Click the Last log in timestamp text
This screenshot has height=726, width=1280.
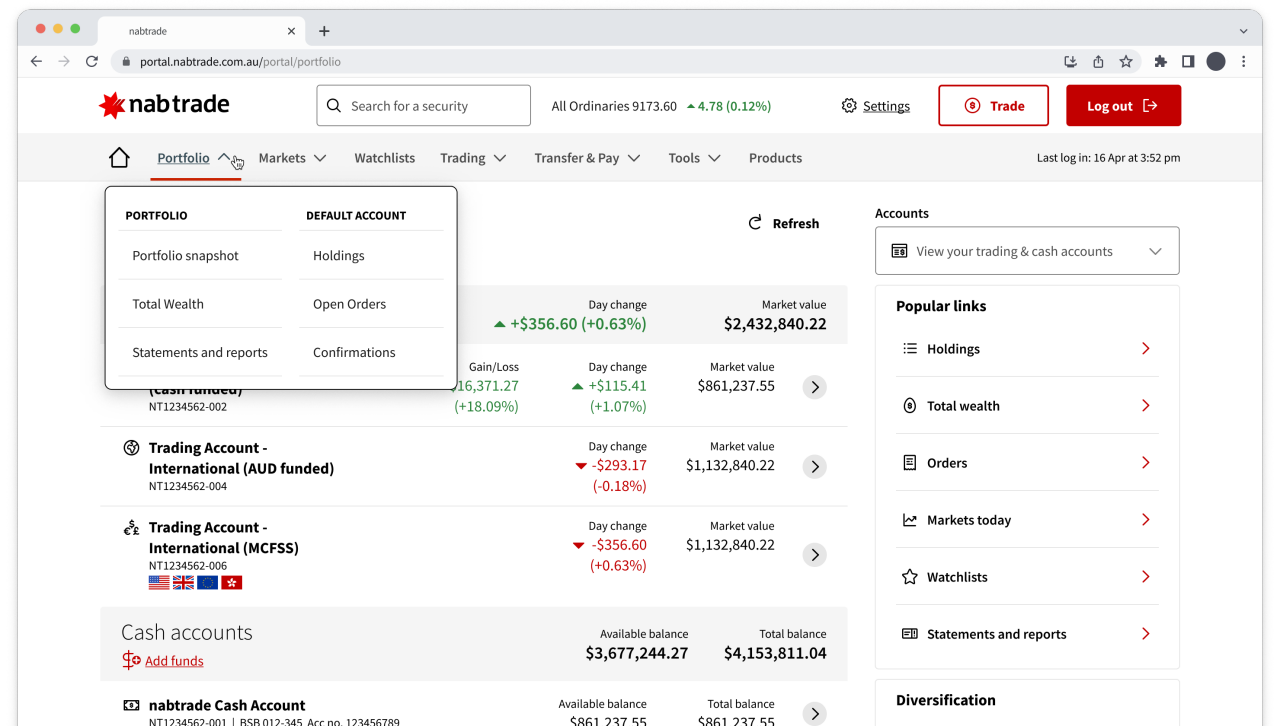pyautogui.click(x=1108, y=158)
